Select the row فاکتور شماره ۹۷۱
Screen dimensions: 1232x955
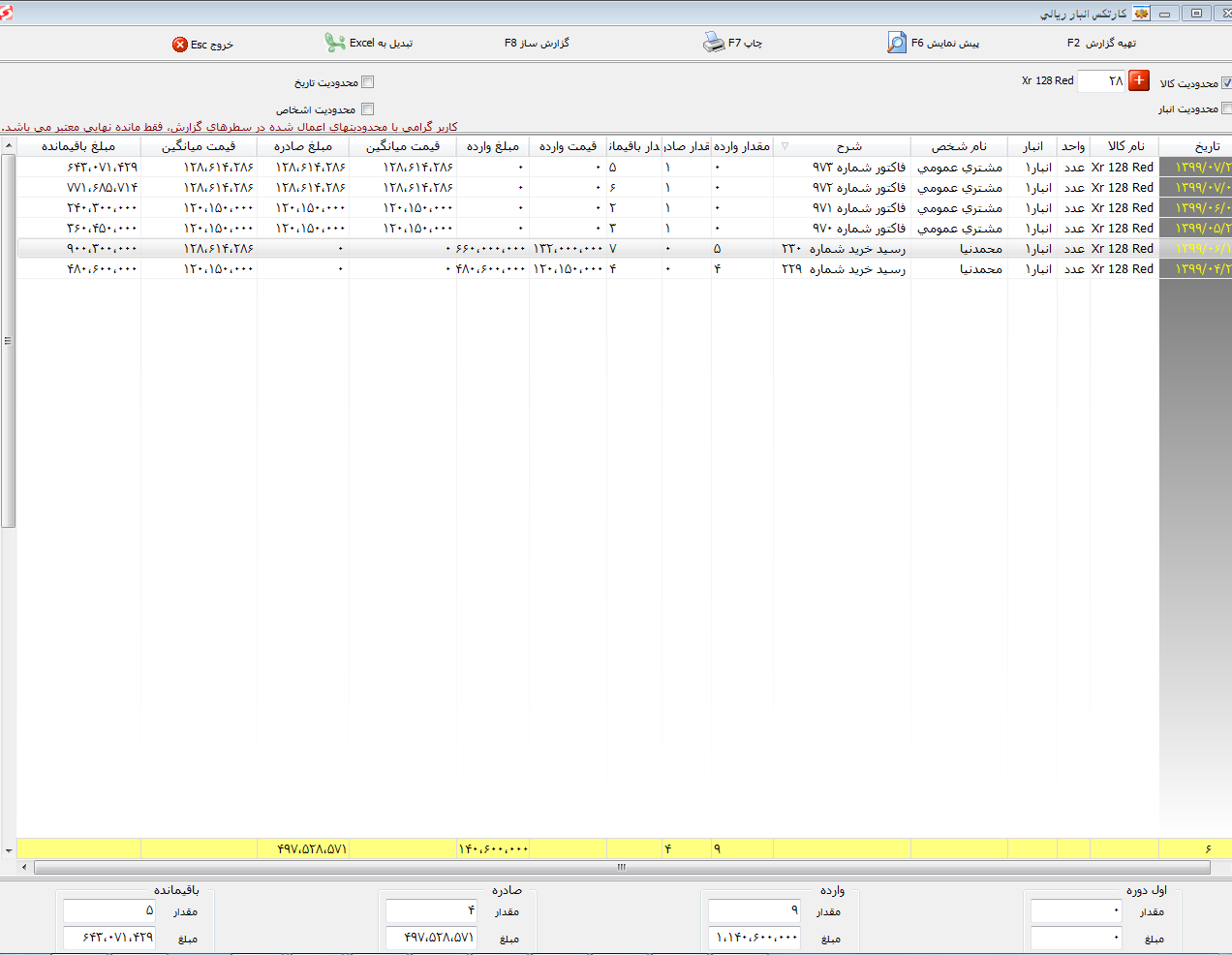(624, 208)
